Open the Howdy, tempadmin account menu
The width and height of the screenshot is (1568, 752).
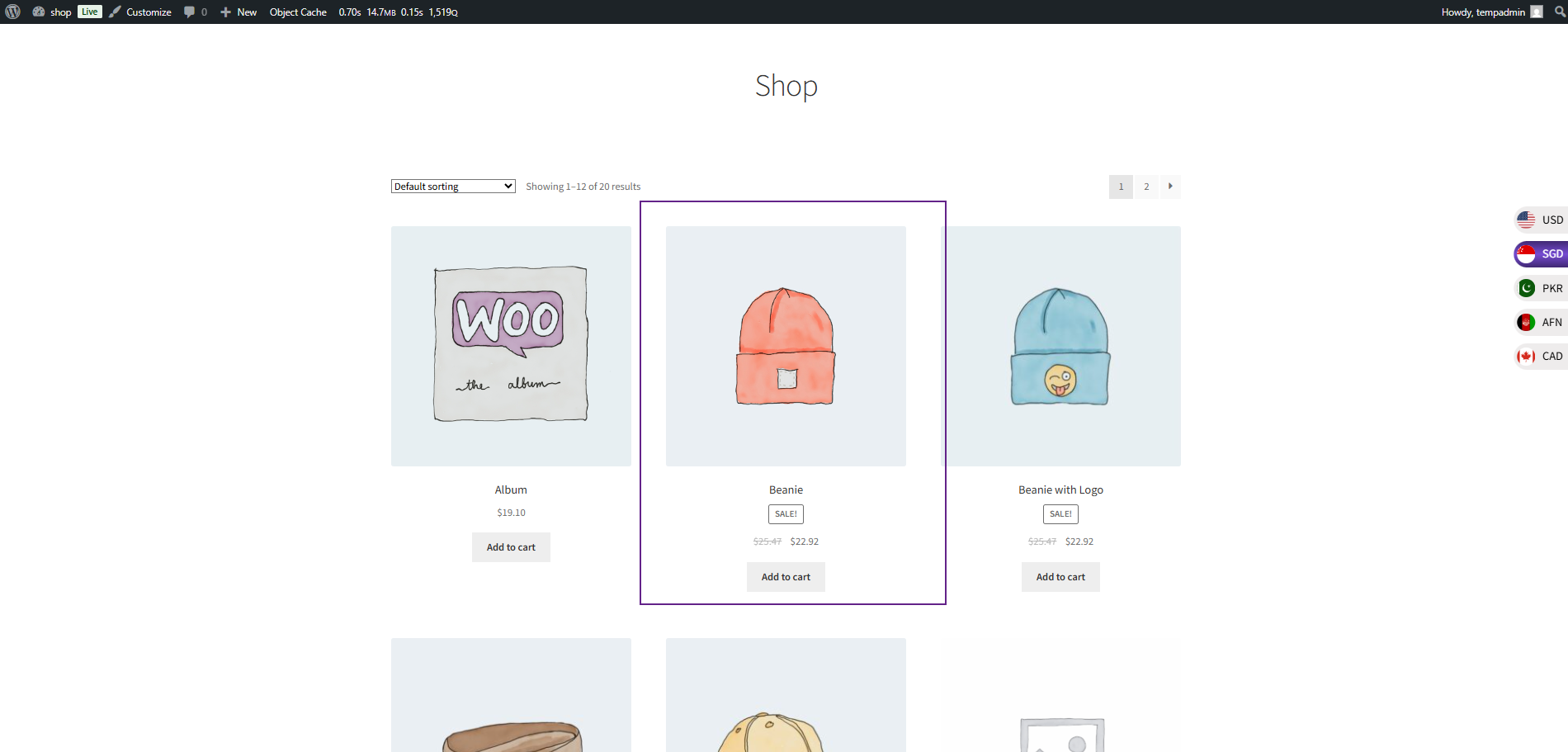pyautogui.click(x=1492, y=12)
